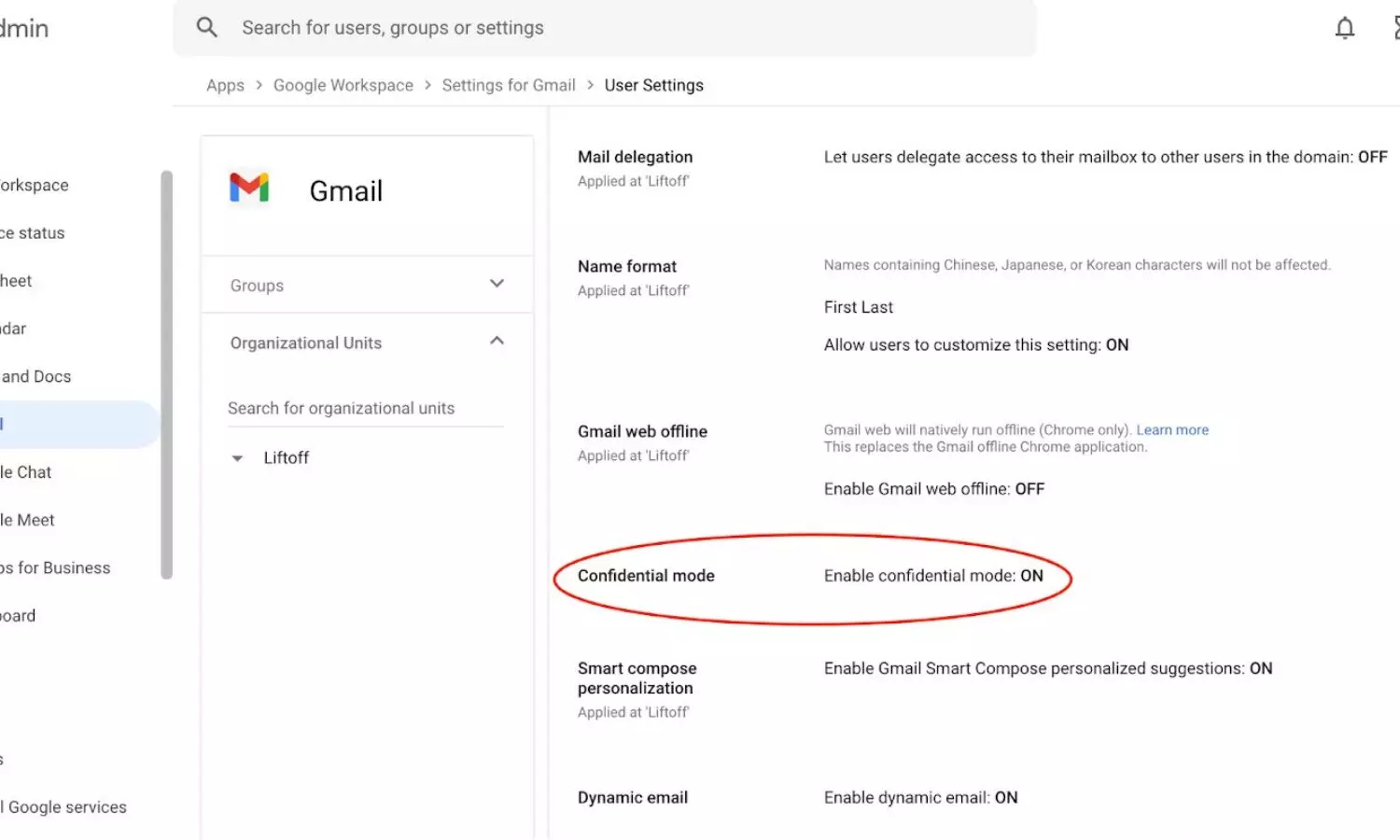Screen dimensions: 1400x840
Task: Click the Gmail logo icon
Action: (249, 189)
